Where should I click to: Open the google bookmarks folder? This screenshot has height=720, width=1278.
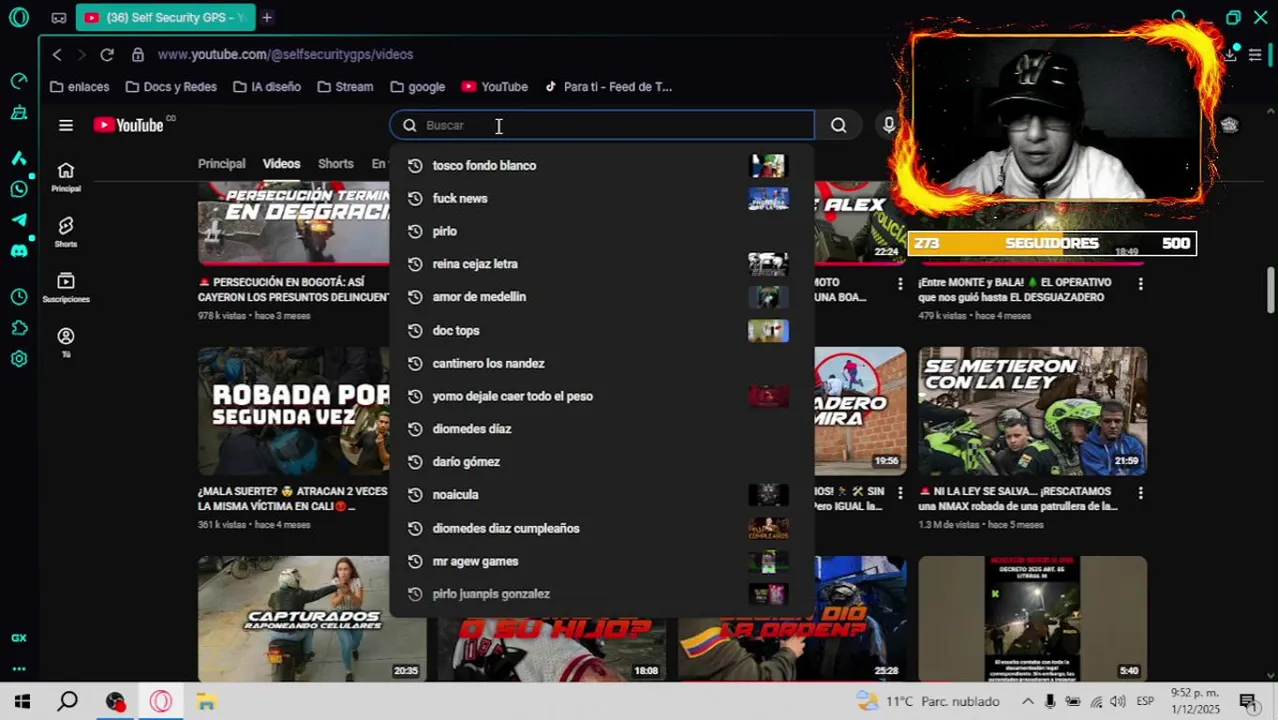tap(418, 87)
